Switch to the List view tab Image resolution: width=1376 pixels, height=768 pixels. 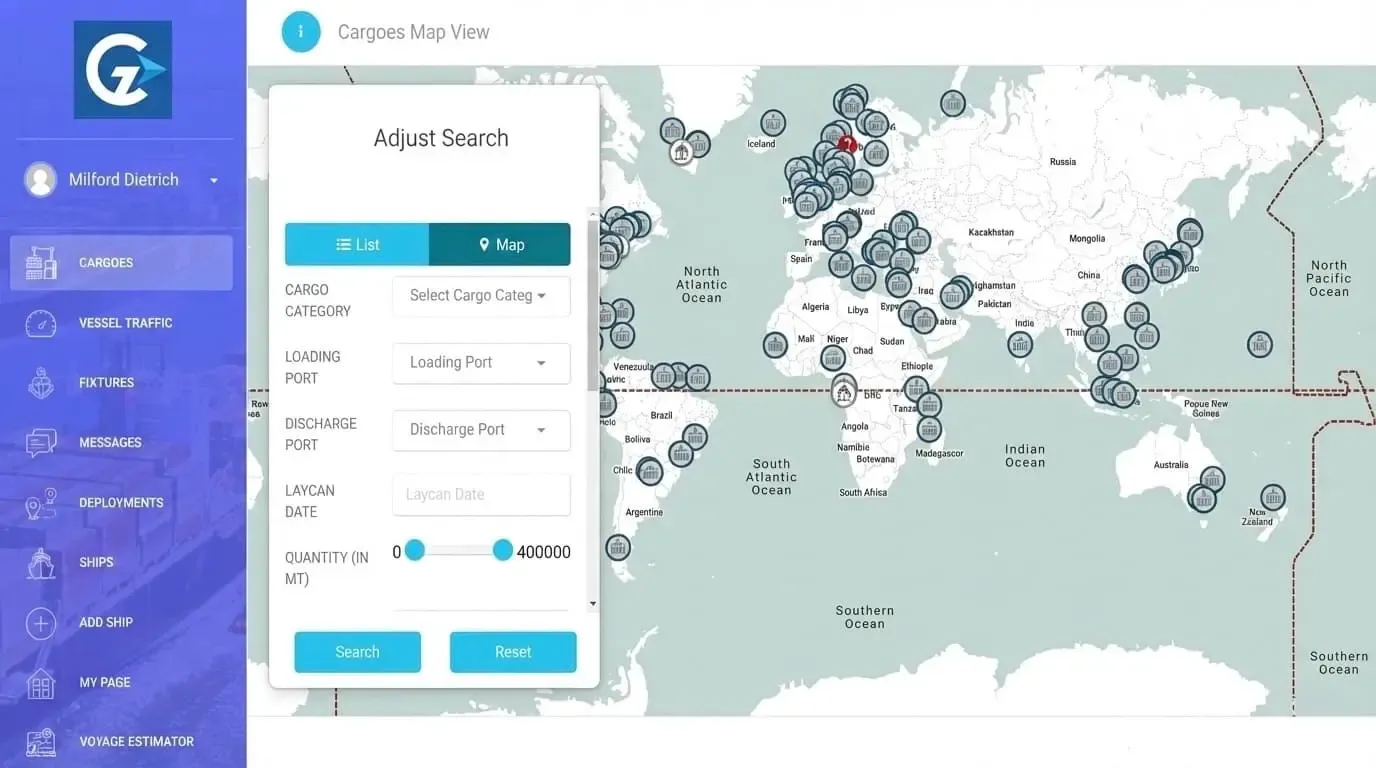click(357, 244)
